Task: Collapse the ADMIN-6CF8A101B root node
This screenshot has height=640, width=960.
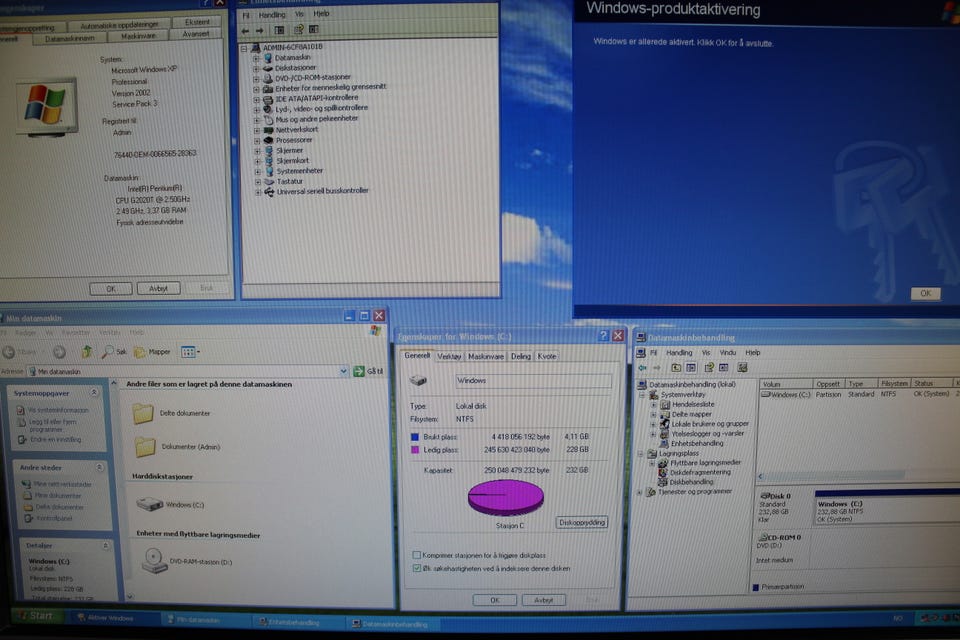Action: 244,47
